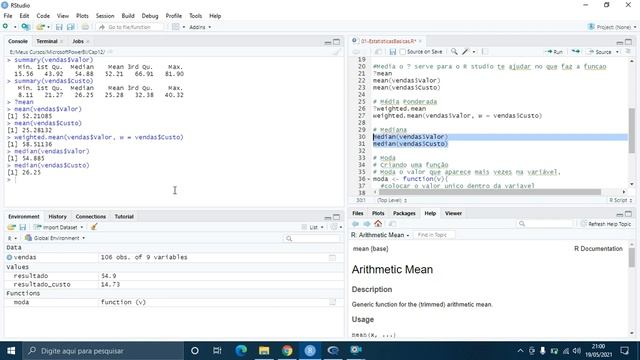Click the Windows taskbar search box
The width and height of the screenshot is (640, 360).
click(x=103, y=351)
